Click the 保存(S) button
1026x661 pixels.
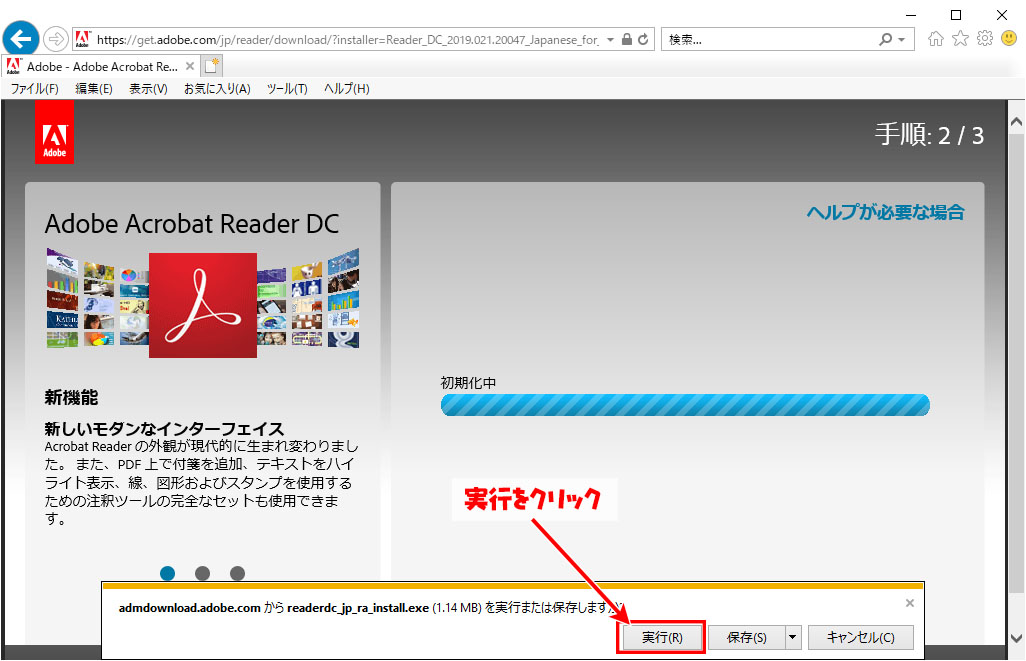747,637
